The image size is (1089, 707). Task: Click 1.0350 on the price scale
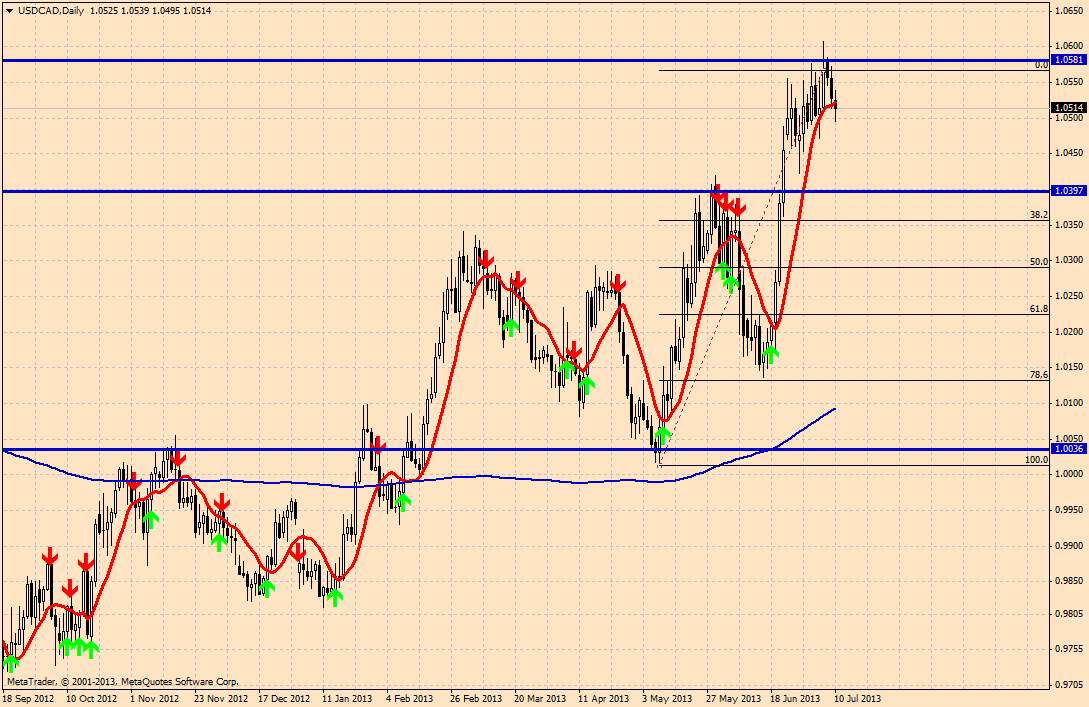1069,224
